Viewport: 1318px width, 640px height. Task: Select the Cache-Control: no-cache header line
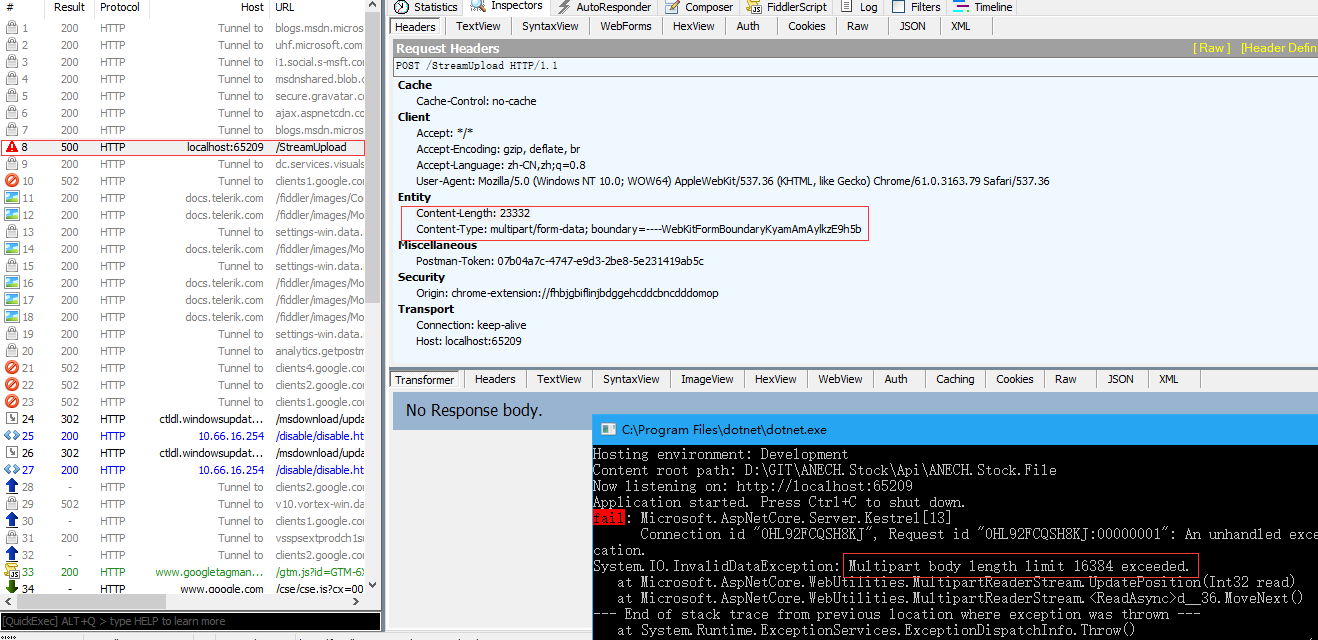point(476,101)
